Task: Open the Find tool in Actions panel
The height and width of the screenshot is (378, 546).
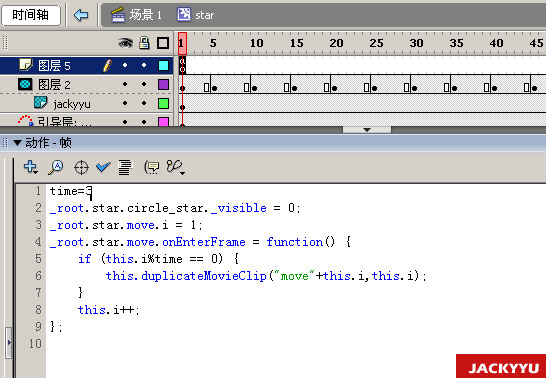Action: [56, 167]
